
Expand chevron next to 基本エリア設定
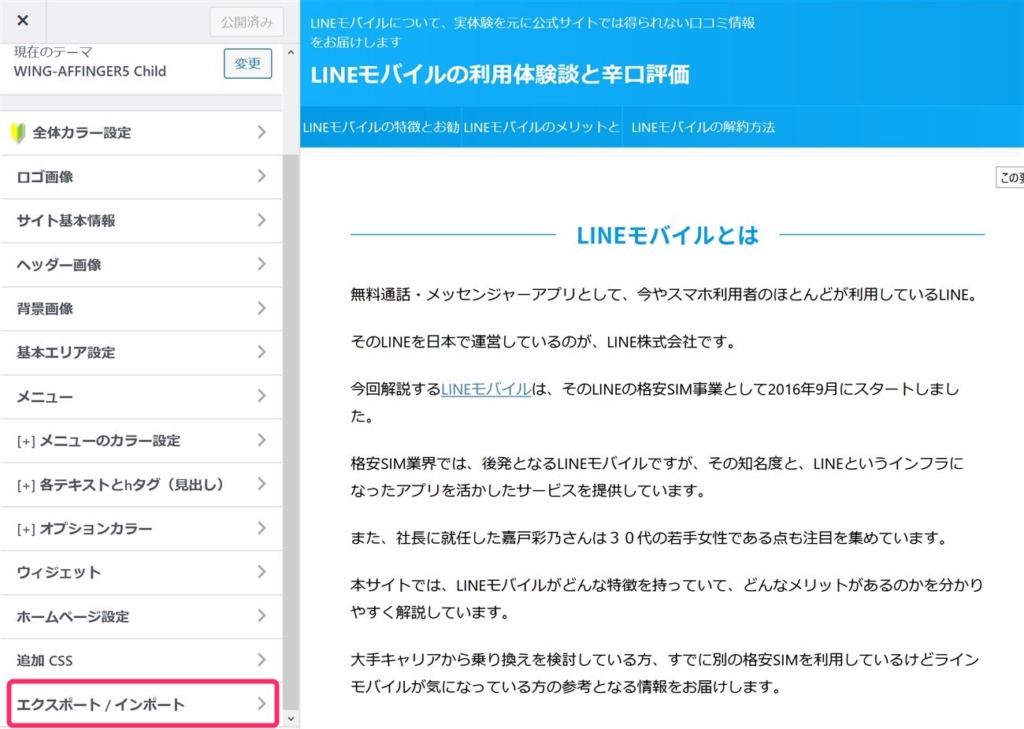point(262,352)
